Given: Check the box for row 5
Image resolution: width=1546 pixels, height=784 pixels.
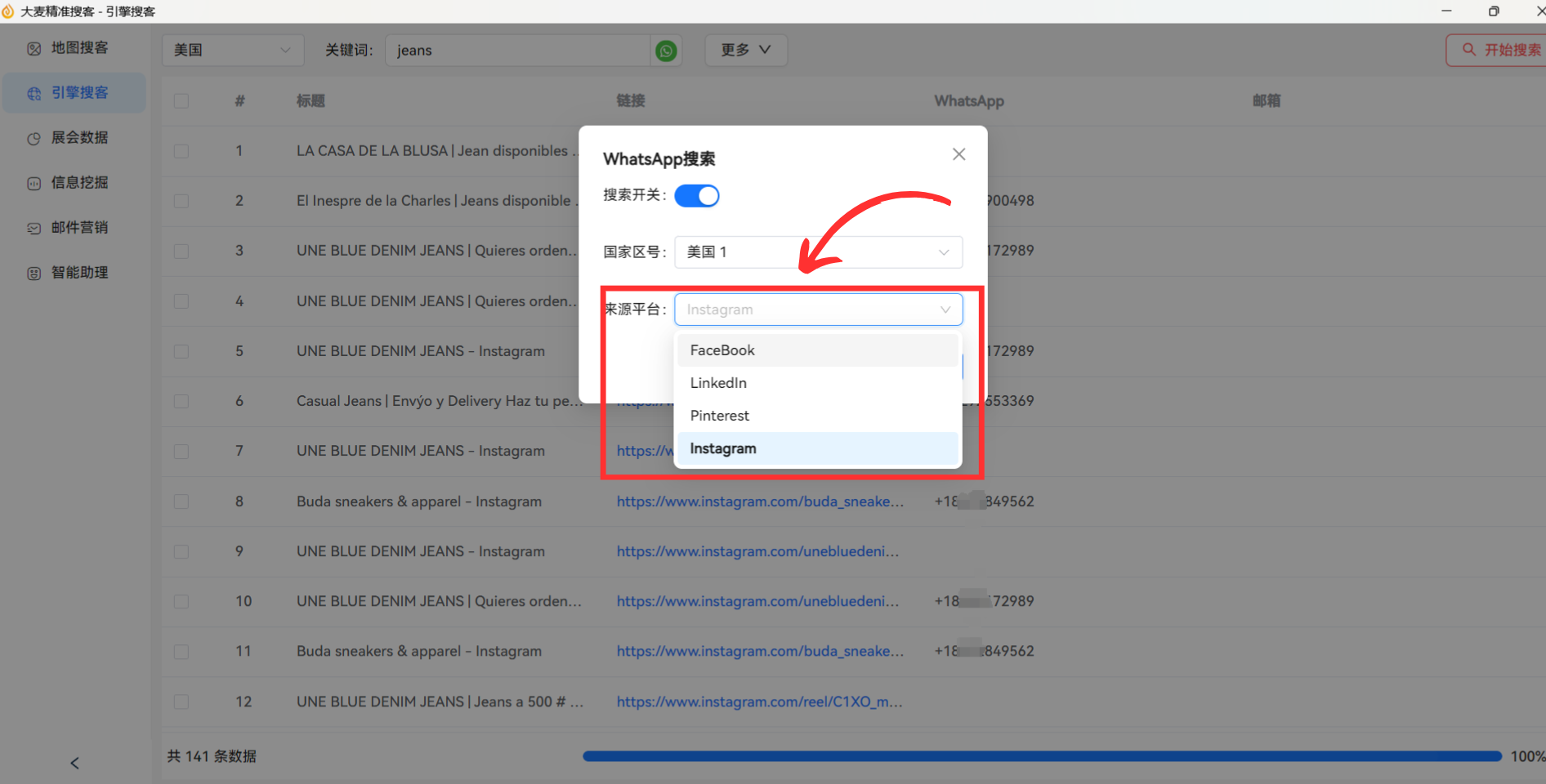Looking at the screenshot, I should pyautogui.click(x=181, y=351).
